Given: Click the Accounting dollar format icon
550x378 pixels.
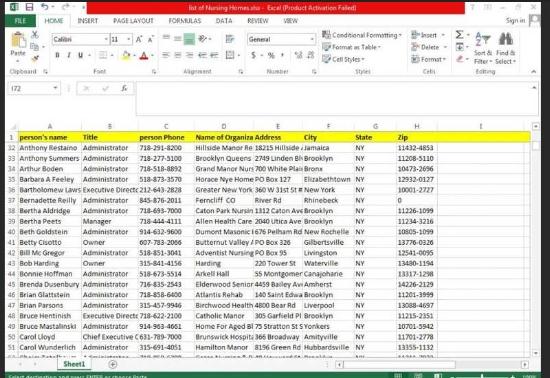Looking at the screenshot, I should point(253,55).
